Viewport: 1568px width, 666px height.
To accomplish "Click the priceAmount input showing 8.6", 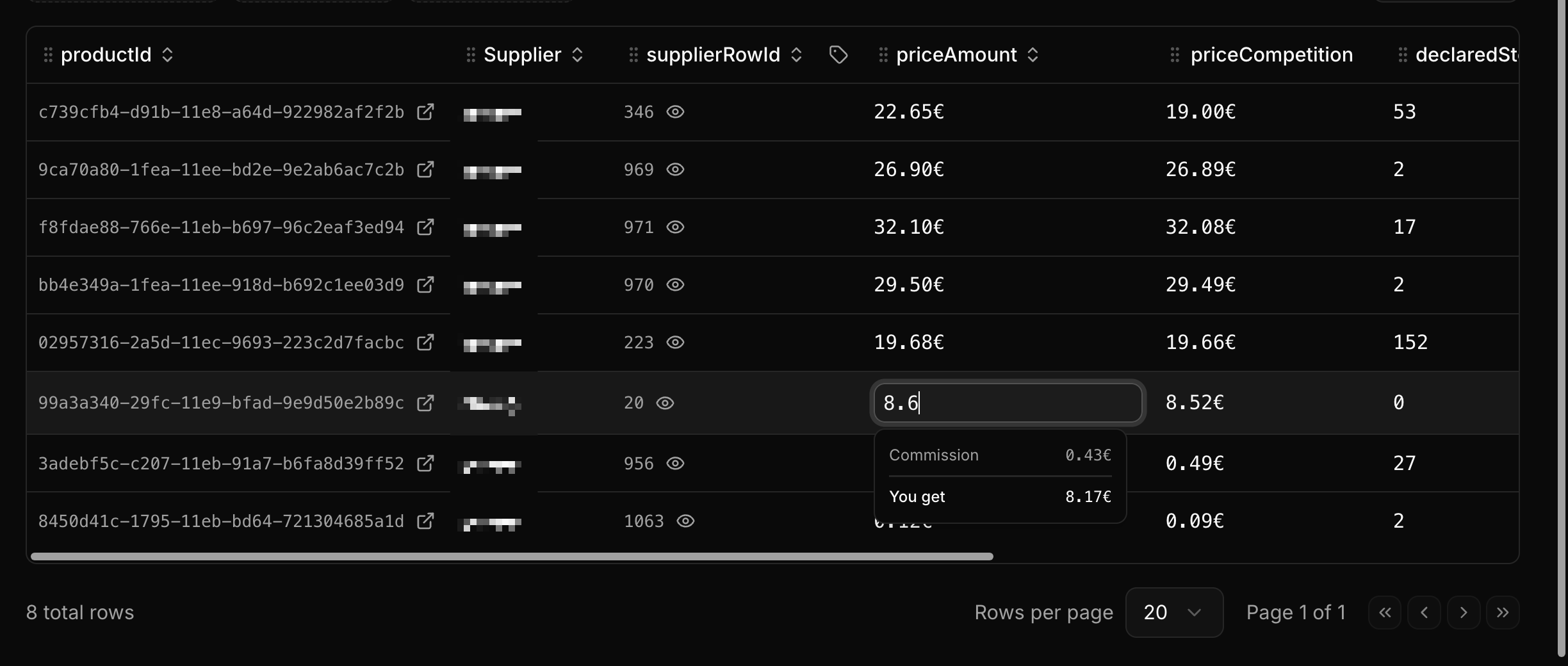I will [x=1007, y=403].
